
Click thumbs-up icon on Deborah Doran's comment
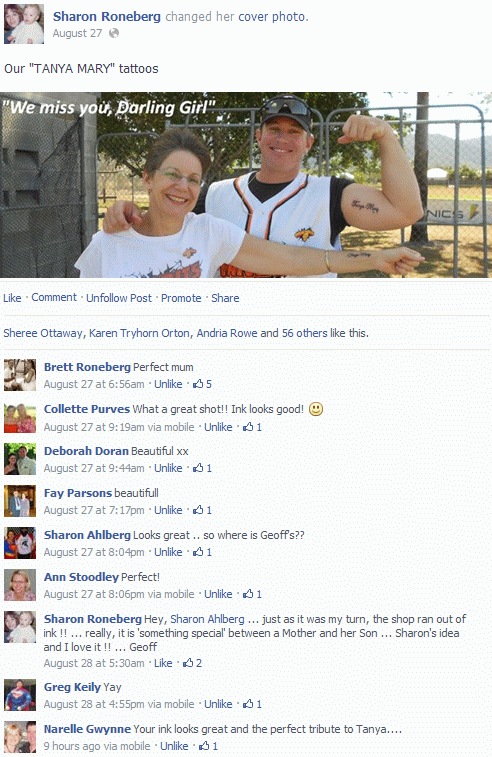198,468
